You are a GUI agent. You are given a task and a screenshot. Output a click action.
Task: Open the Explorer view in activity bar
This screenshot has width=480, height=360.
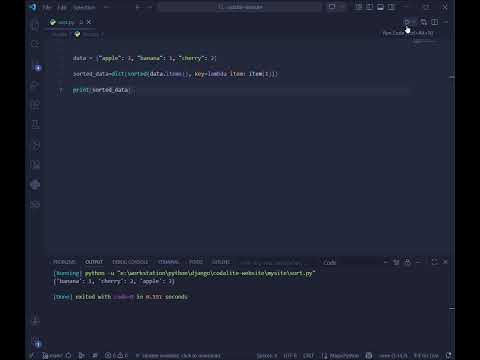click(x=35, y=25)
